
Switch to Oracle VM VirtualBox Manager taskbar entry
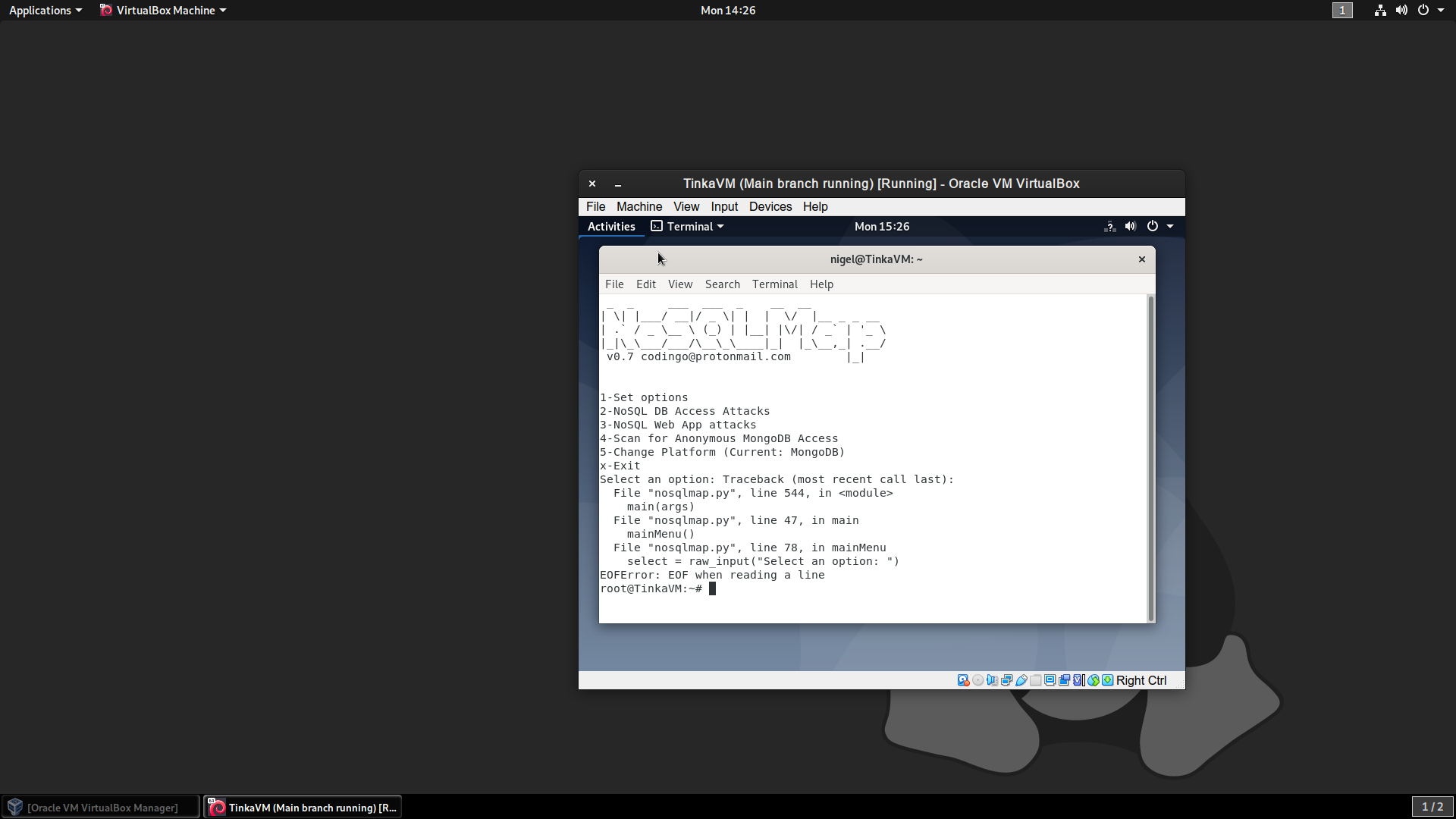pyautogui.click(x=102, y=807)
